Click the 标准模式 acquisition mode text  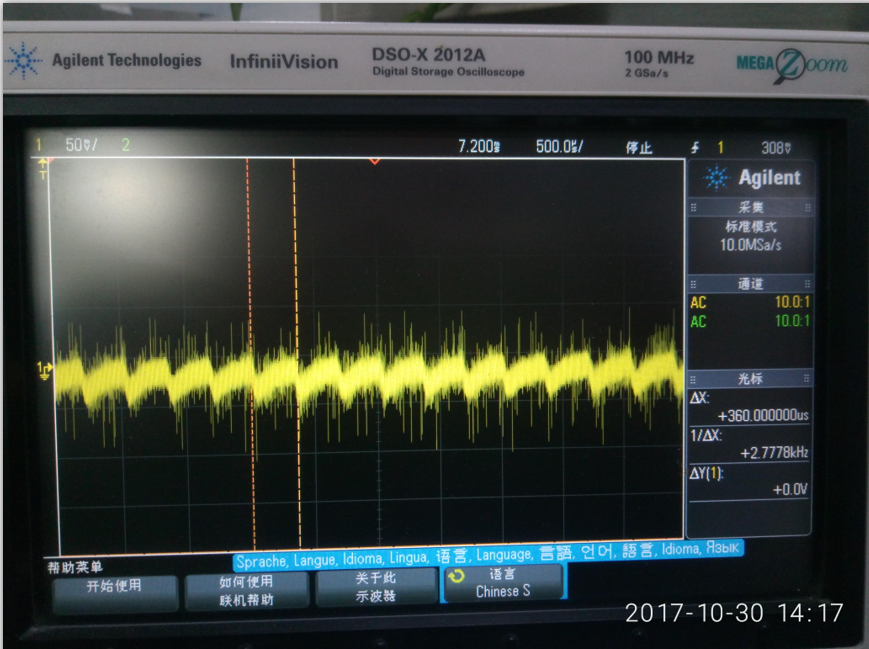751,226
